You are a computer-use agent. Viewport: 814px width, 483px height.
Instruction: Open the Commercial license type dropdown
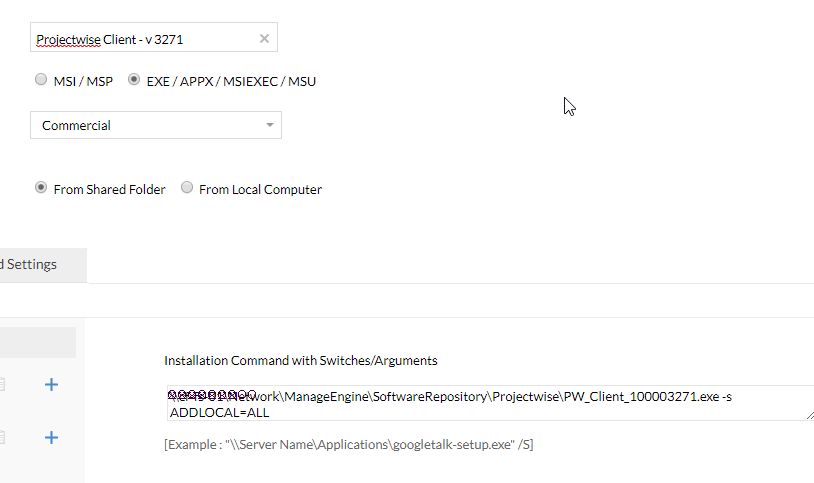(156, 125)
